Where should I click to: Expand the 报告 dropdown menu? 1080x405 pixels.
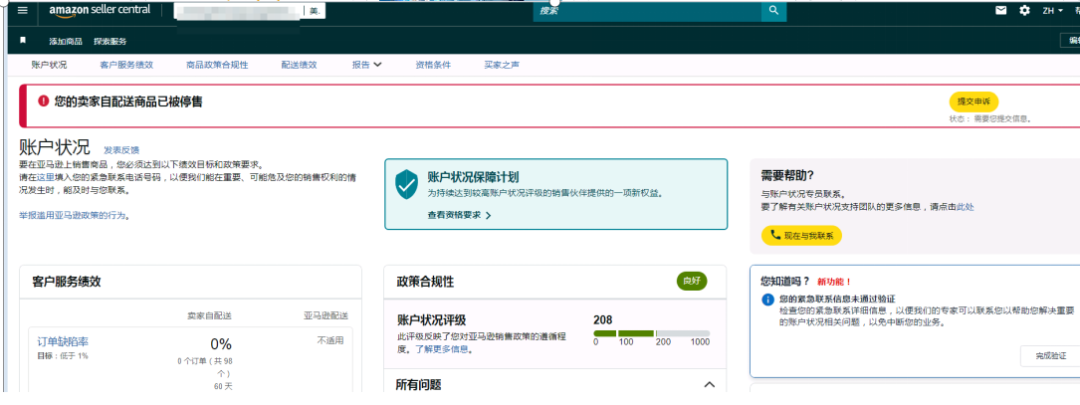pyautogui.click(x=367, y=65)
